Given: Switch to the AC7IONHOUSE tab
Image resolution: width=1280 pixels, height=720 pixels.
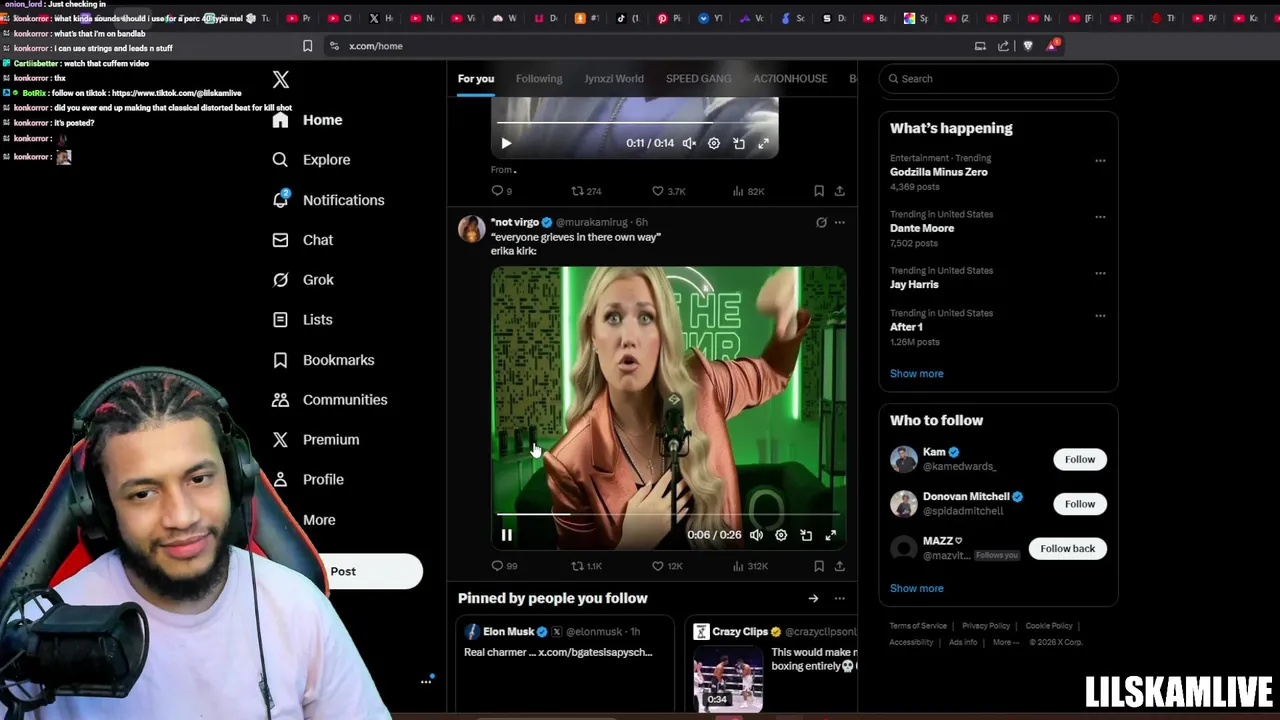Looking at the screenshot, I should [790, 79].
